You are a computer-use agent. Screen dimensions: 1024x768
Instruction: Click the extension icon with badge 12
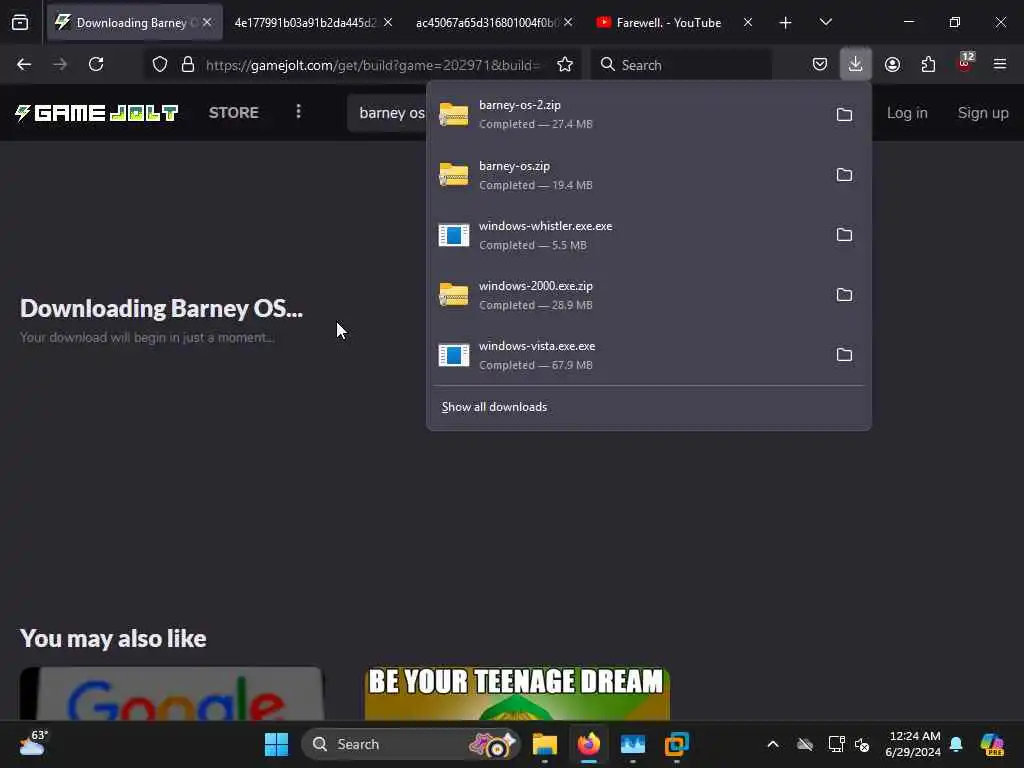(965, 63)
